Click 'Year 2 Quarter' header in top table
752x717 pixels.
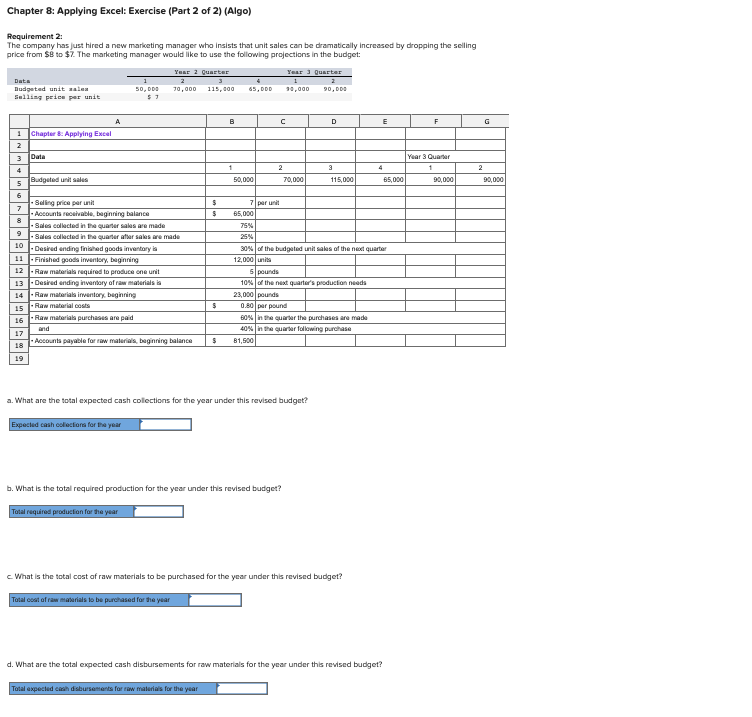201,72
